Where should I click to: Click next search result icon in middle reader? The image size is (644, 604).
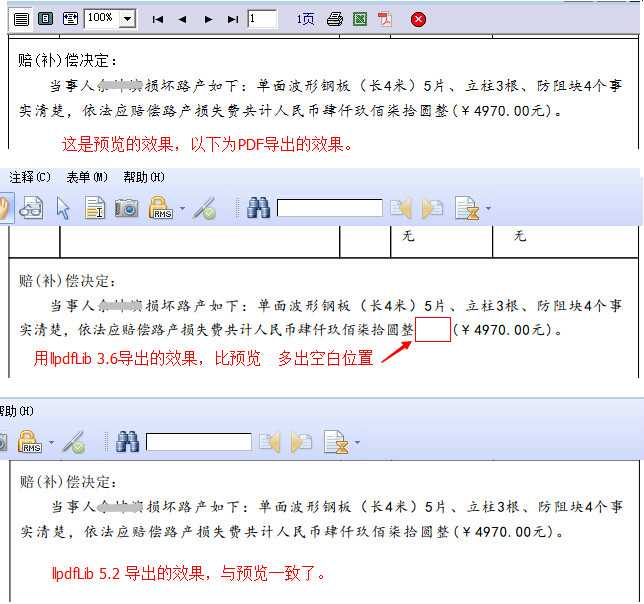pos(432,208)
